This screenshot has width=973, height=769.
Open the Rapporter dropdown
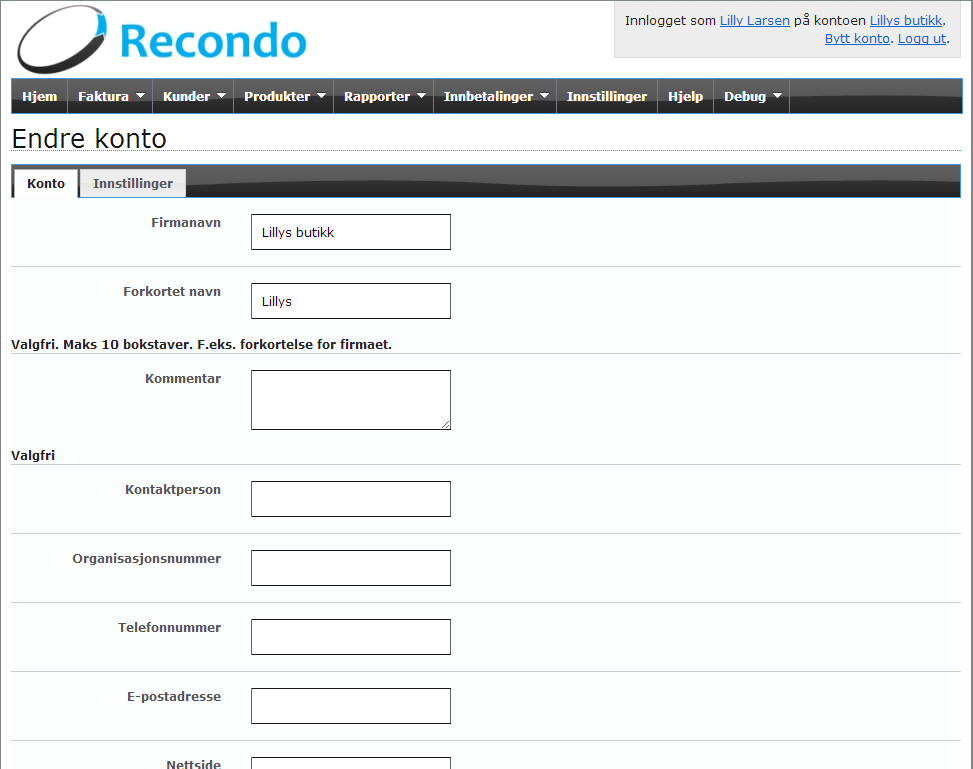pos(384,97)
